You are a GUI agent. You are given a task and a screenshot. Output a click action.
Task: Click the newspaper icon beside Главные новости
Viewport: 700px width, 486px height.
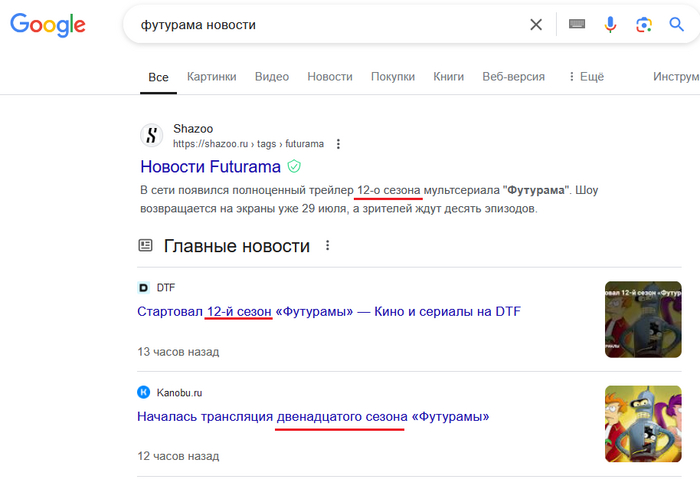[145, 245]
